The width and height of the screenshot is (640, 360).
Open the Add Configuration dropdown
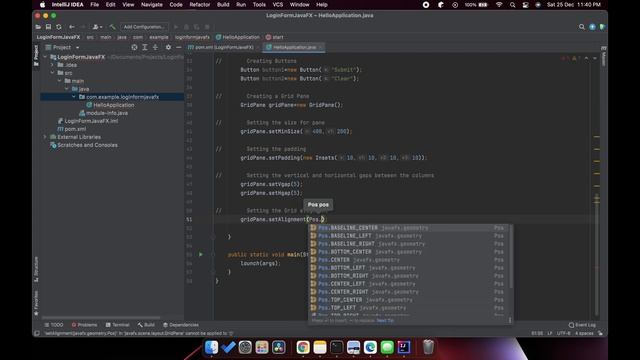[144, 27]
